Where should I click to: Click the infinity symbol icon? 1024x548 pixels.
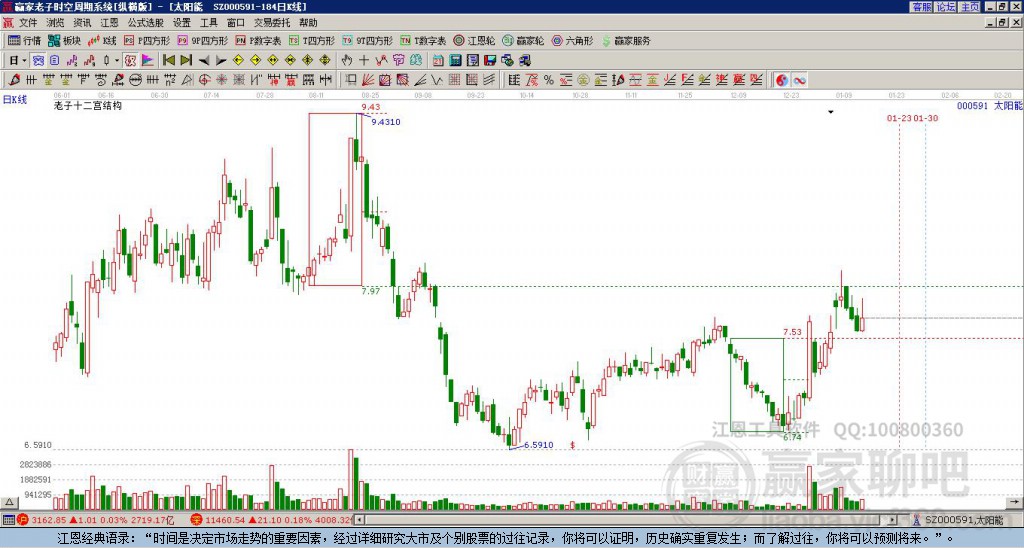799,80
